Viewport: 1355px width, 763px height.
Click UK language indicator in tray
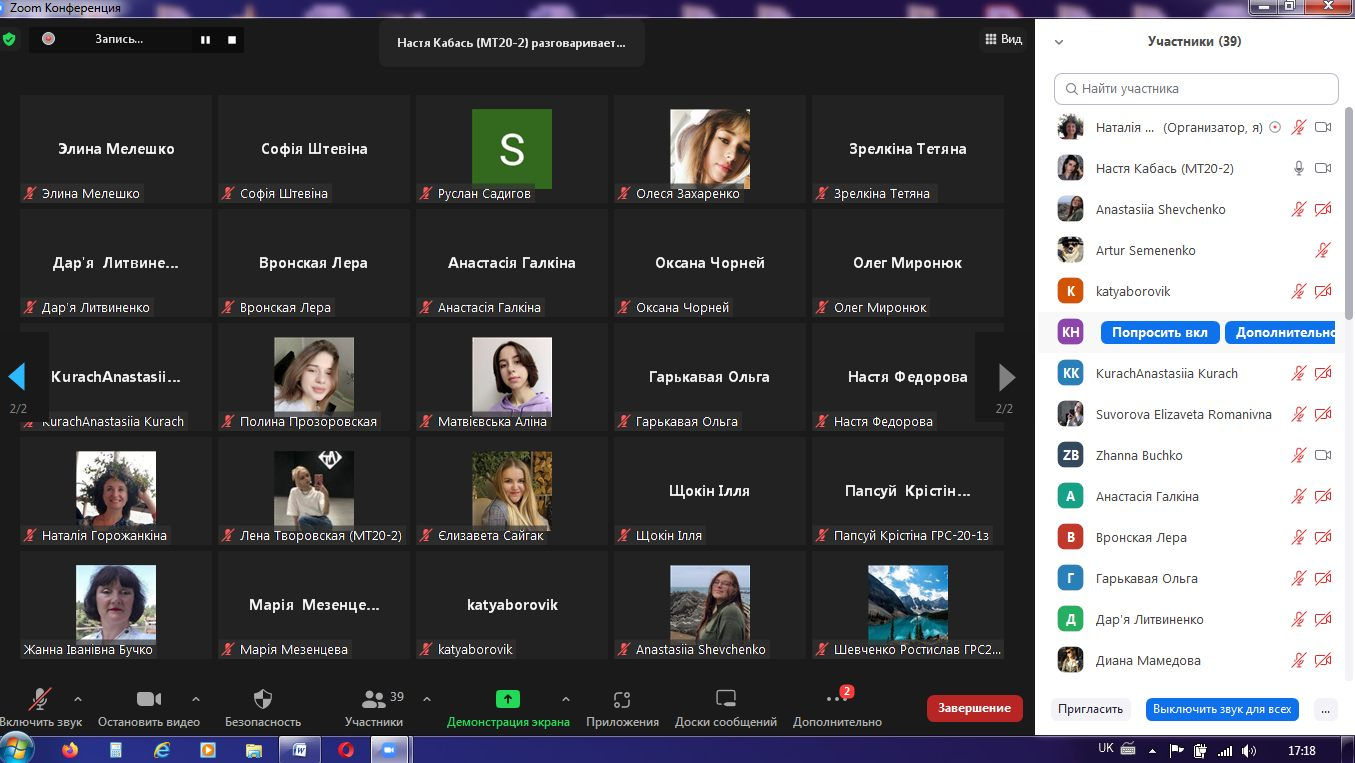coord(1106,748)
